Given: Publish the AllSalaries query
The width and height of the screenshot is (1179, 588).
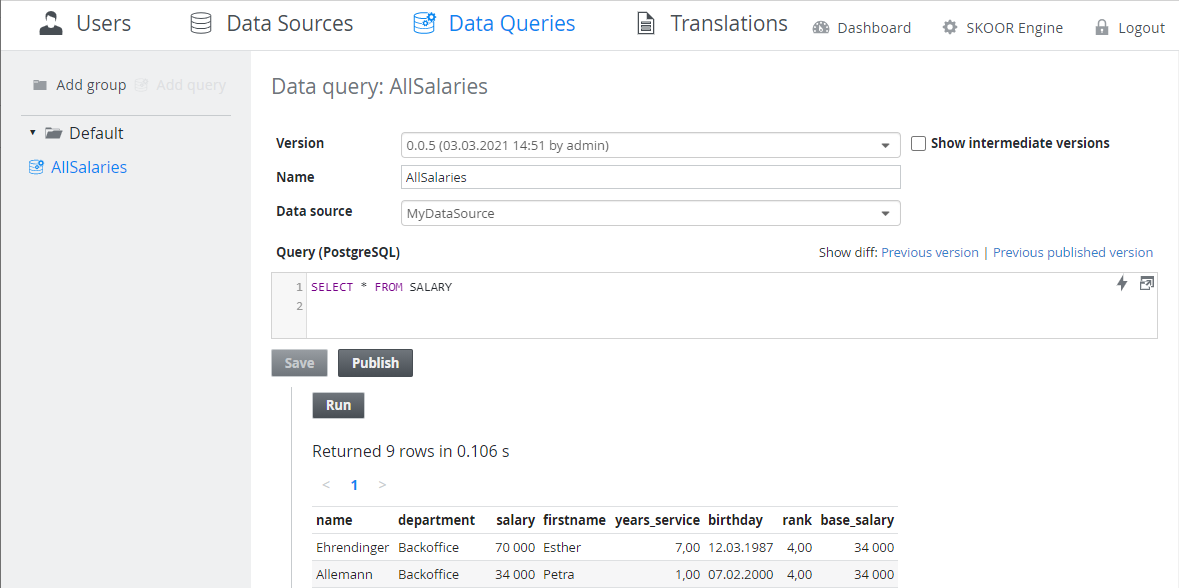Looking at the screenshot, I should click(375, 362).
